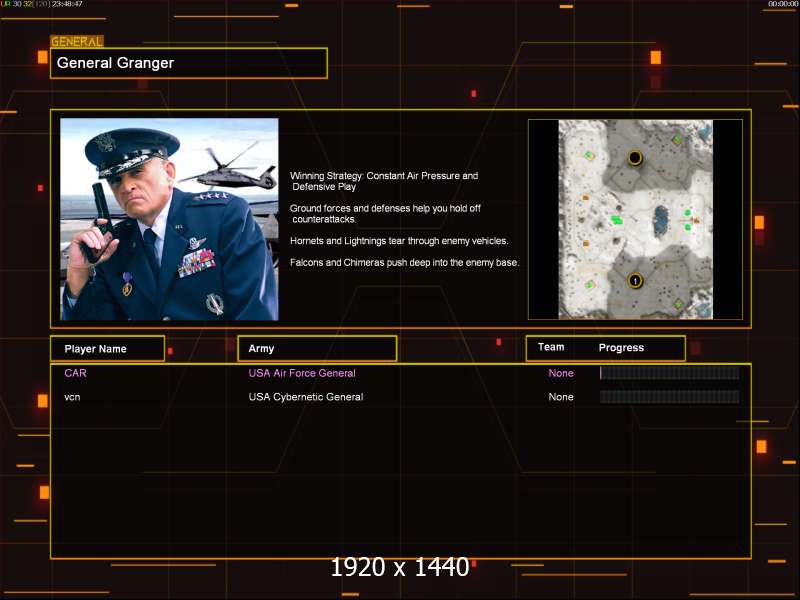Screen dimensions: 800x600
Task: Select player name CAR
Action: pos(76,373)
